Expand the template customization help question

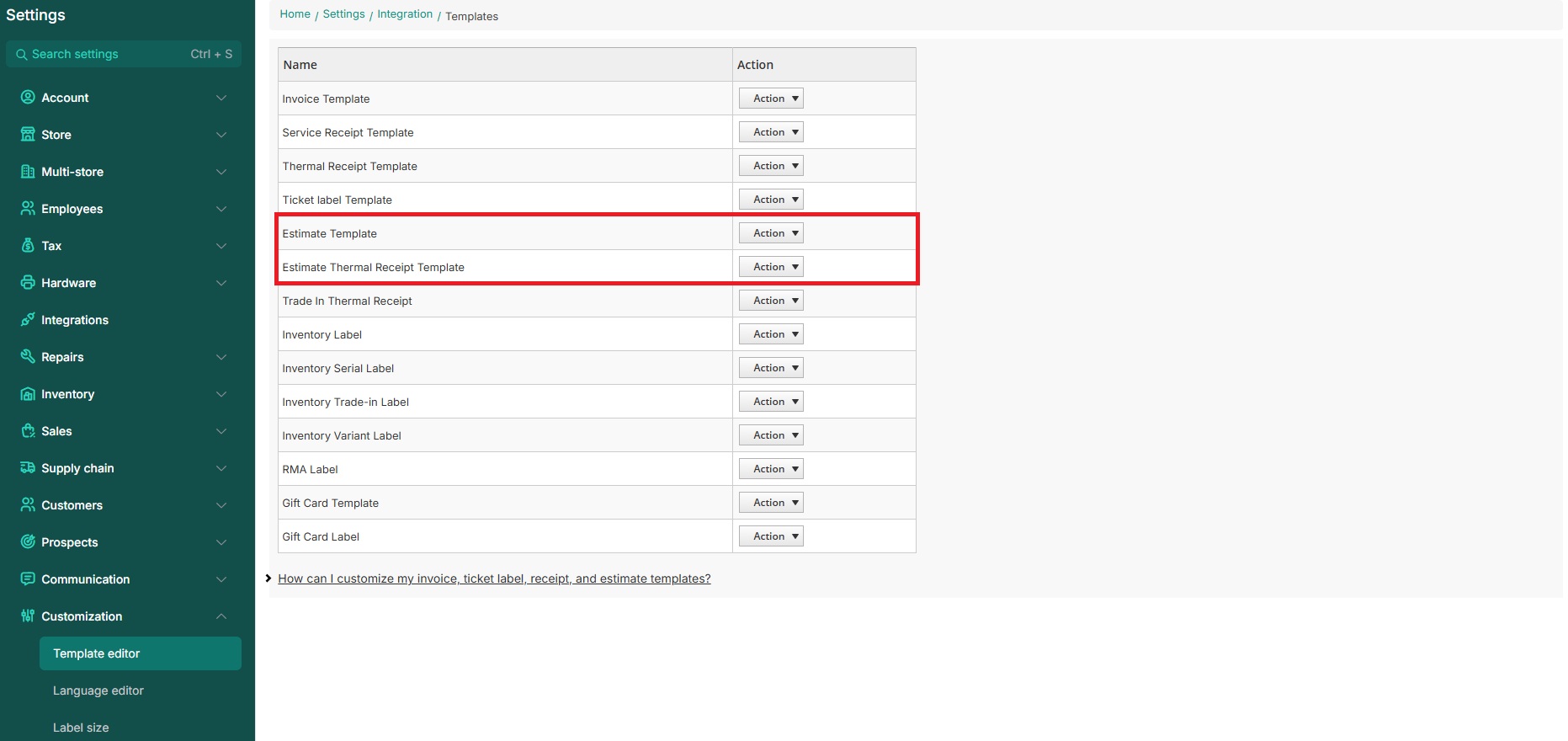[494, 578]
